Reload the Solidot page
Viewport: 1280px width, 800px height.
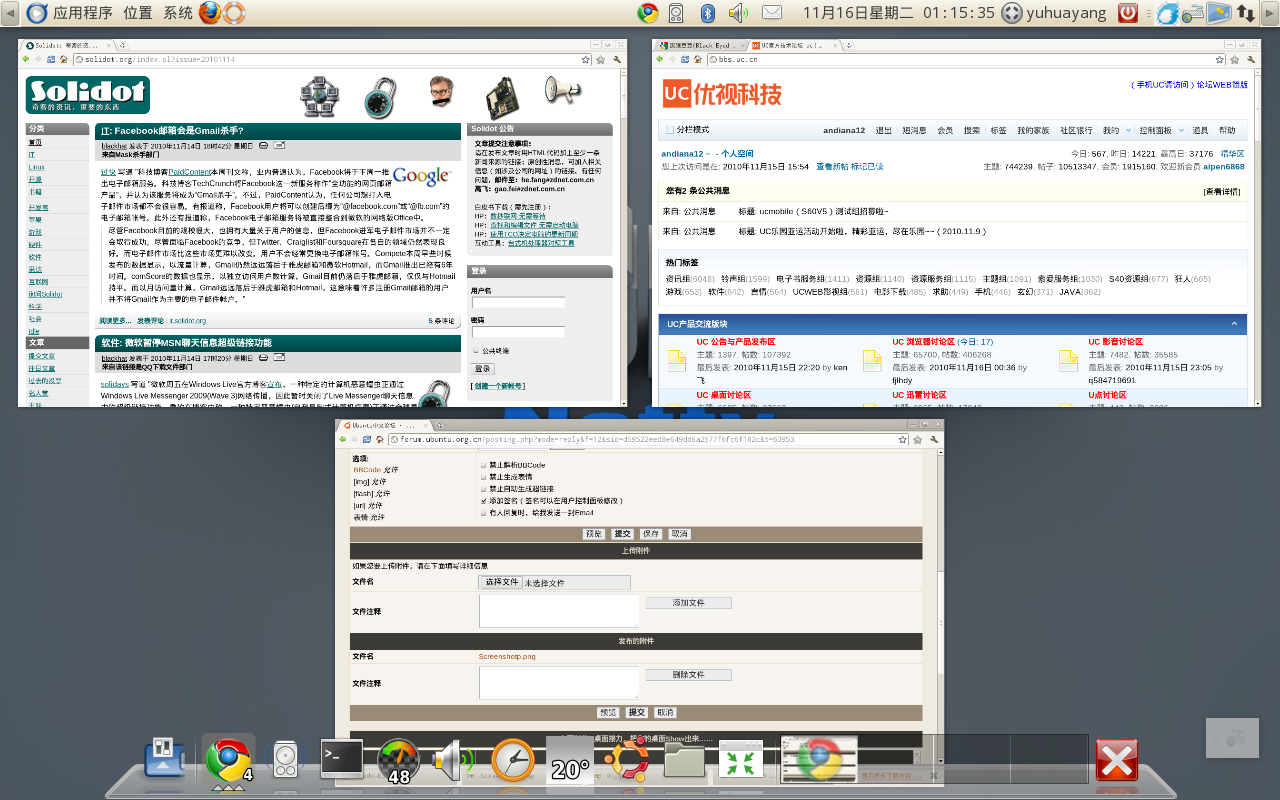click(x=51, y=60)
